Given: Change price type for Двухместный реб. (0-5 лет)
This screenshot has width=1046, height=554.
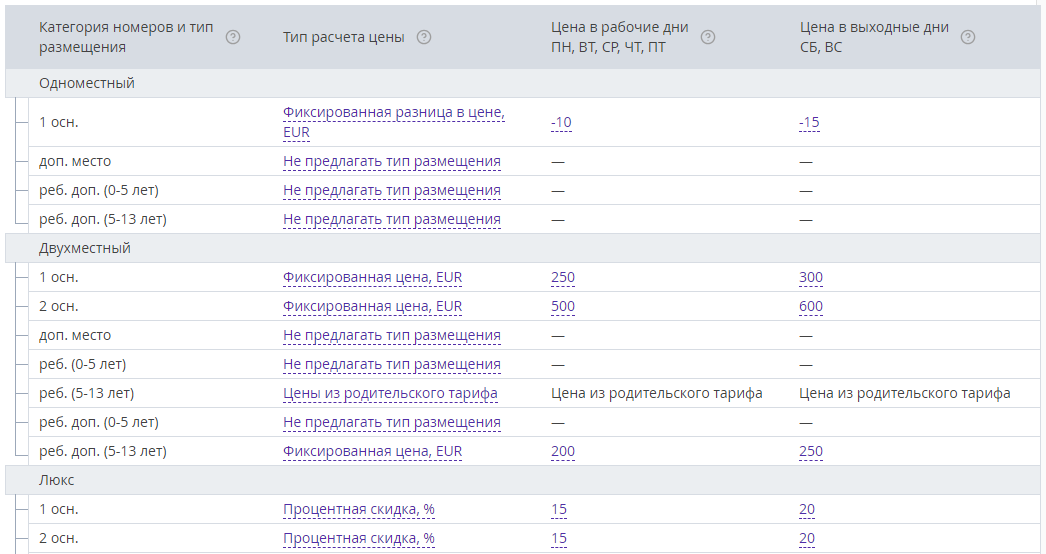Looking at the screenshot, I should tap(392, 364).
